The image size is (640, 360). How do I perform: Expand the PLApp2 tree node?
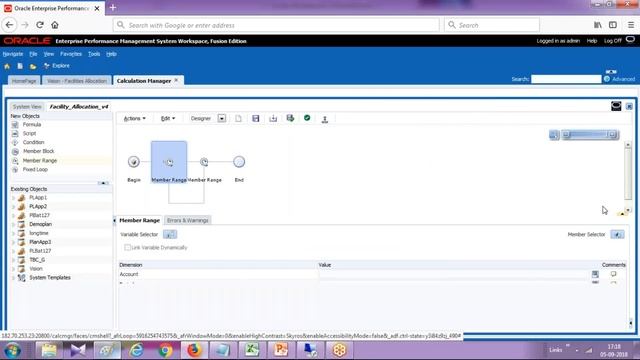pyautogui.click(x=13, y=207)
